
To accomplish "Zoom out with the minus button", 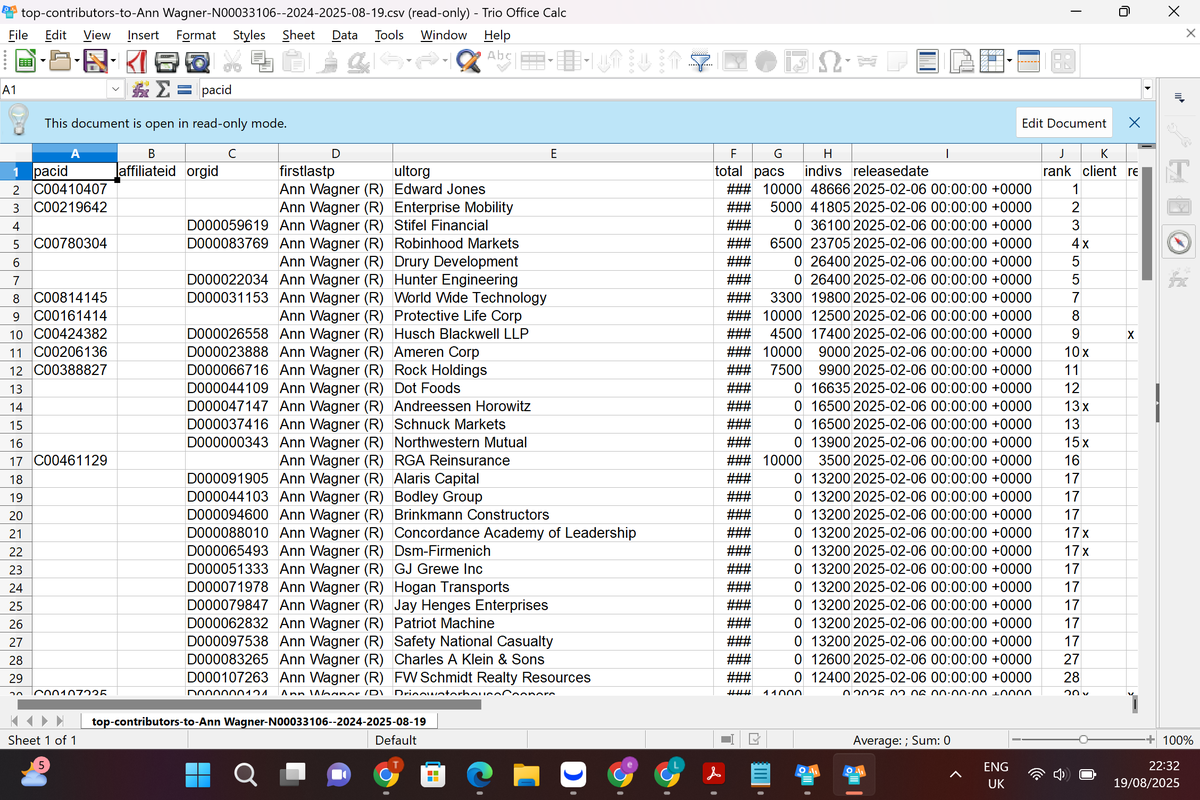I will click(1016, 740).
